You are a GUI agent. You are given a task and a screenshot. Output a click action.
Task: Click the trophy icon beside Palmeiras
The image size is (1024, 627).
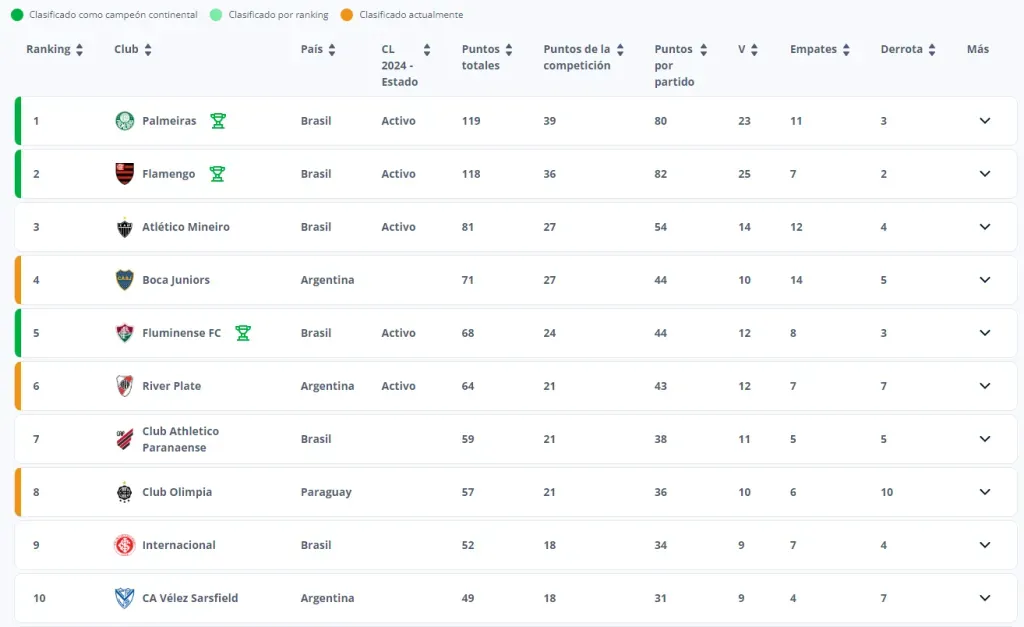point(218,121)
